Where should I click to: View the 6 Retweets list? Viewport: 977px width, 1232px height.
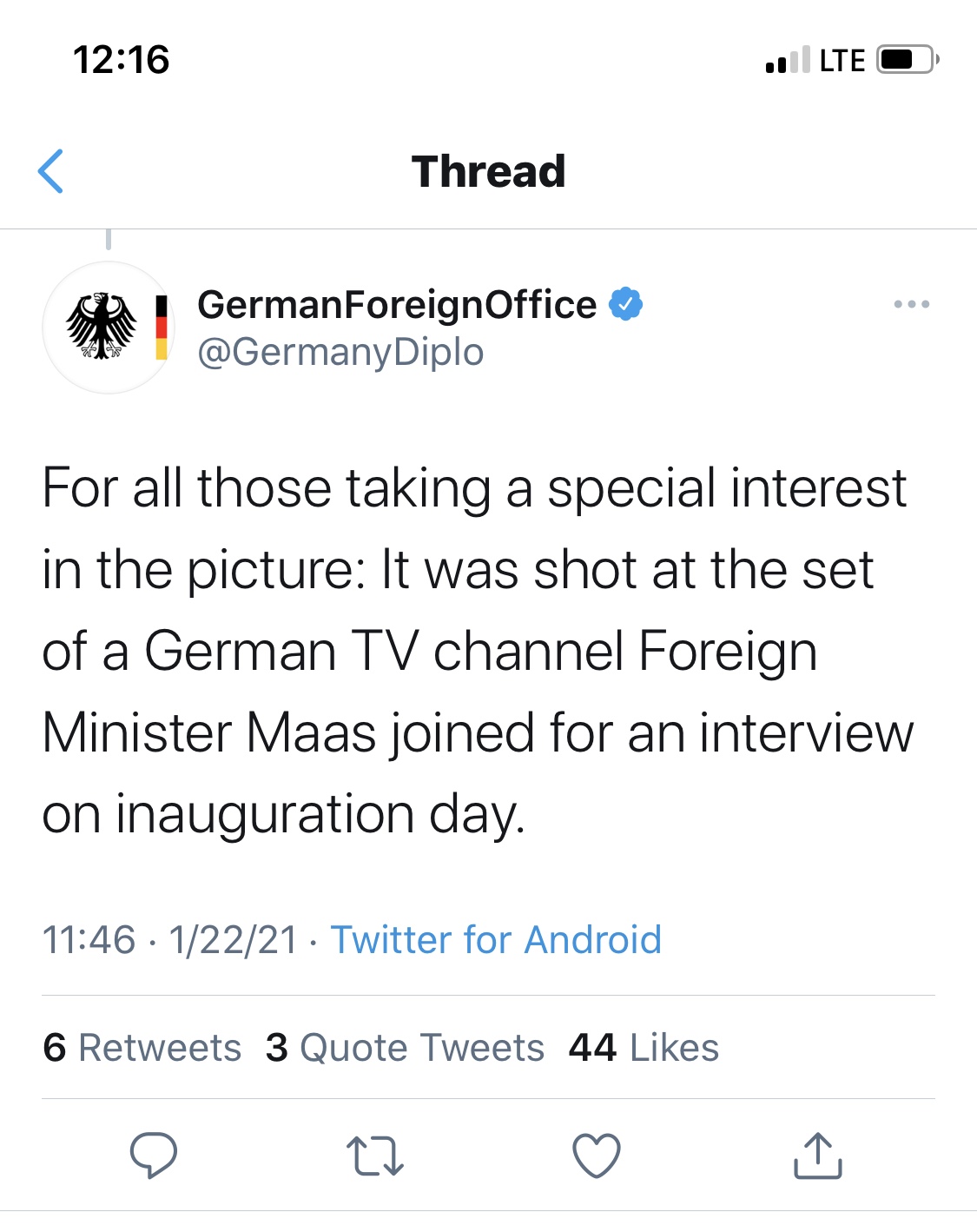click(142, 1047)
